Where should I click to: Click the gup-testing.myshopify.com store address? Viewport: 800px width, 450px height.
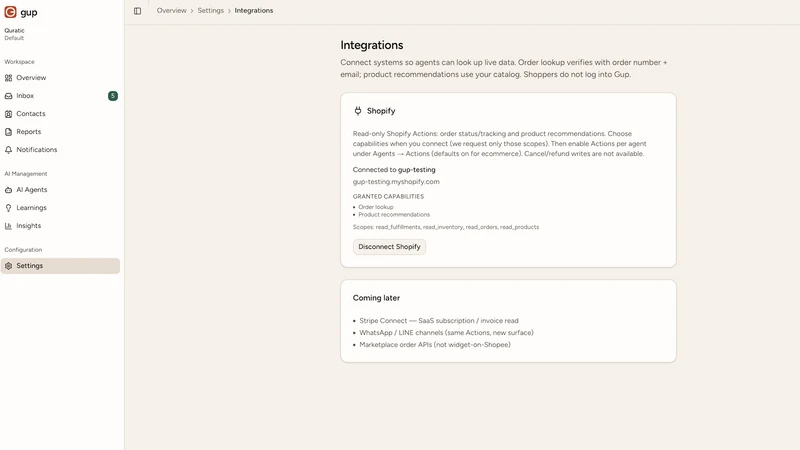click(x=396, y=182)
